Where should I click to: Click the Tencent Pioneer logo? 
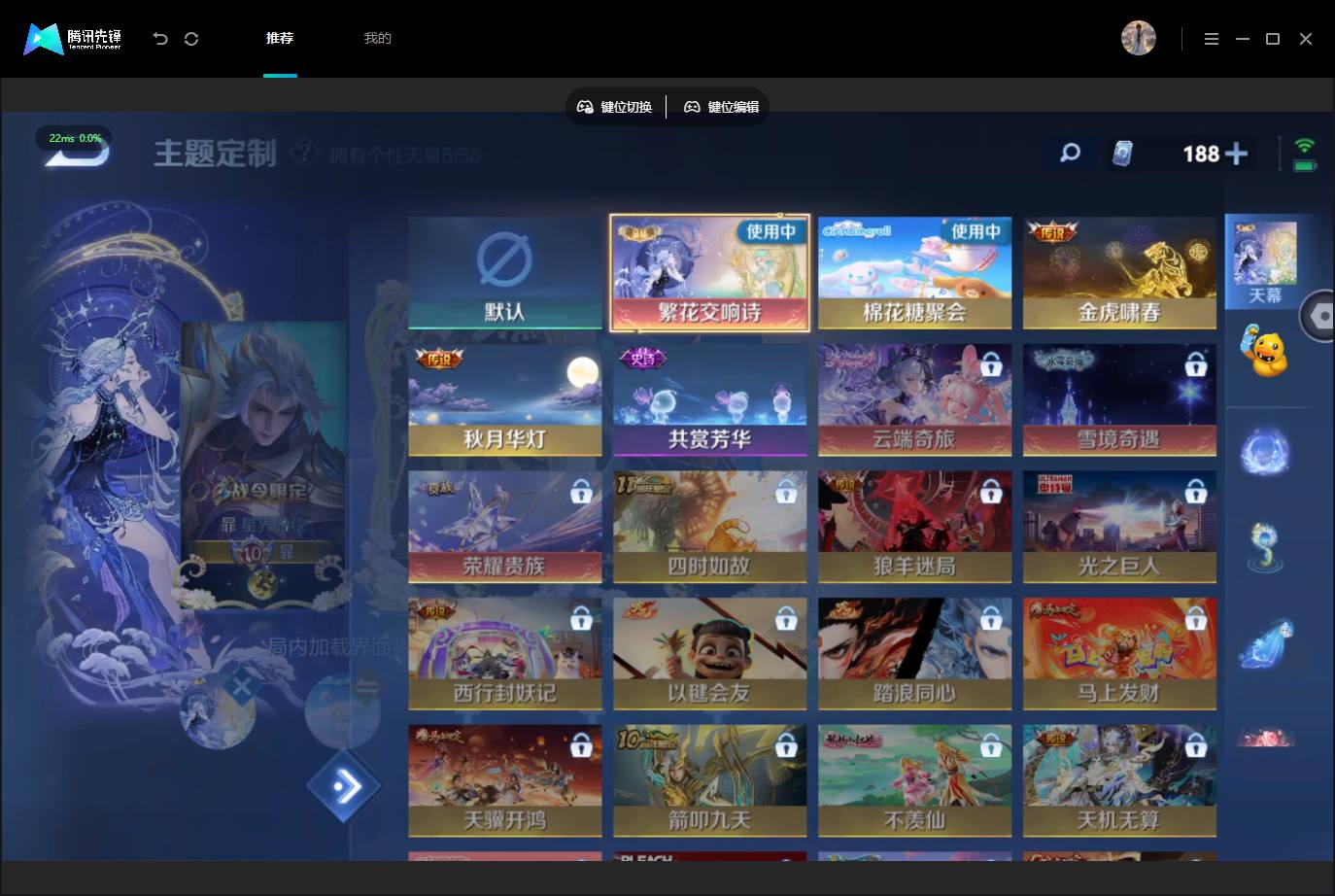(x=73, y=39)
